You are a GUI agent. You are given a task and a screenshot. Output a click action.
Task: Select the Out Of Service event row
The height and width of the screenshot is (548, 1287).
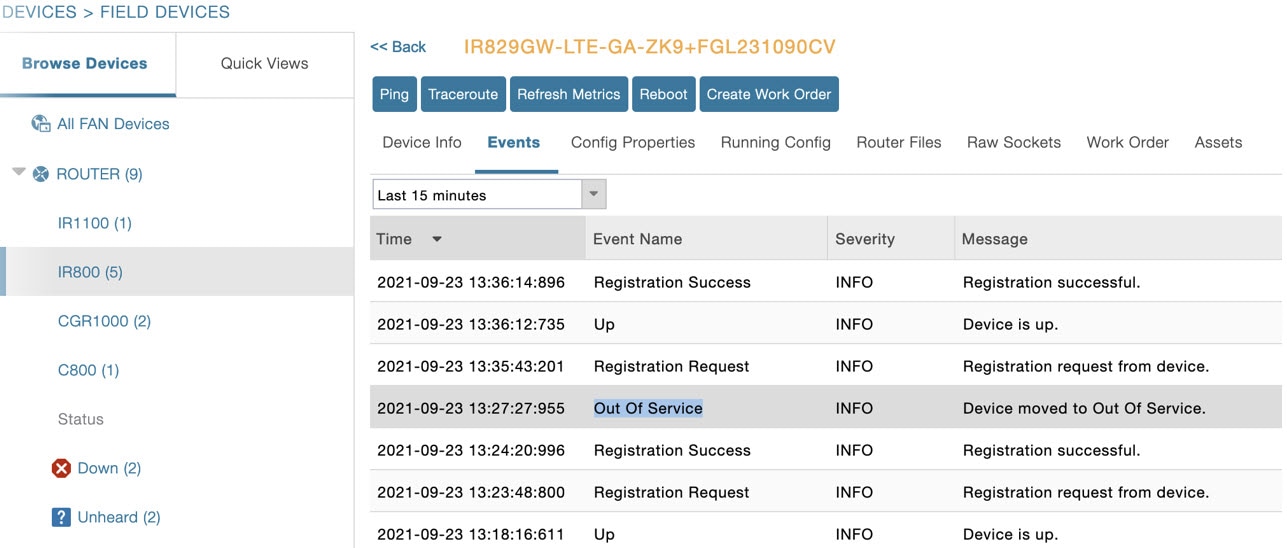826,408
